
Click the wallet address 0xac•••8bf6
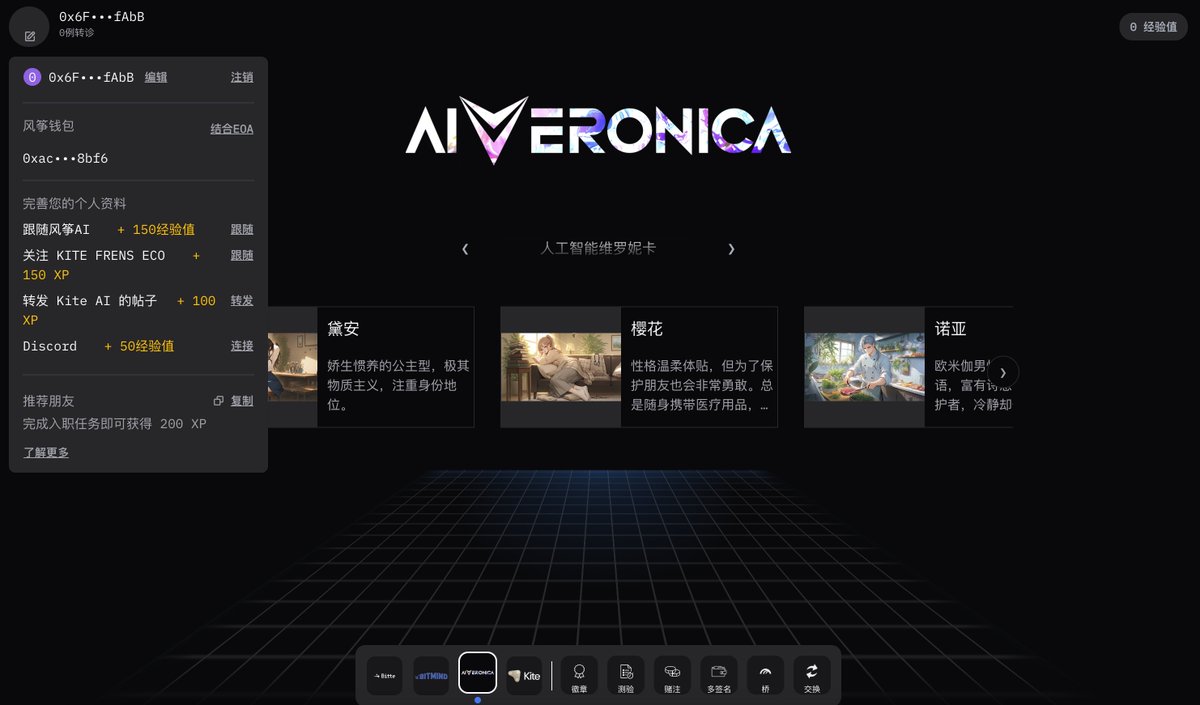click(x=65, y=158)
